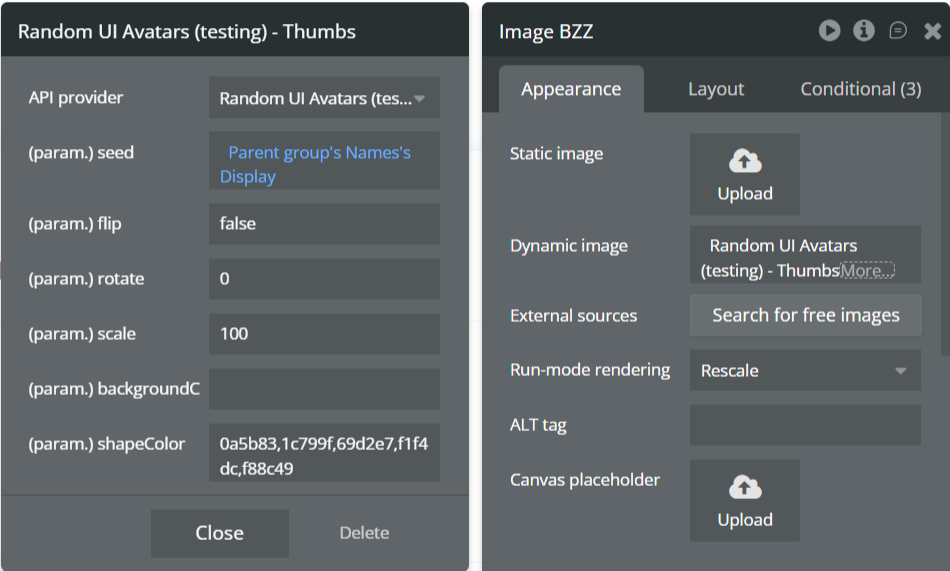Click the shapeColor hex values field
The height and width of the screenshot is (571, 950).
tap(324, 454)
